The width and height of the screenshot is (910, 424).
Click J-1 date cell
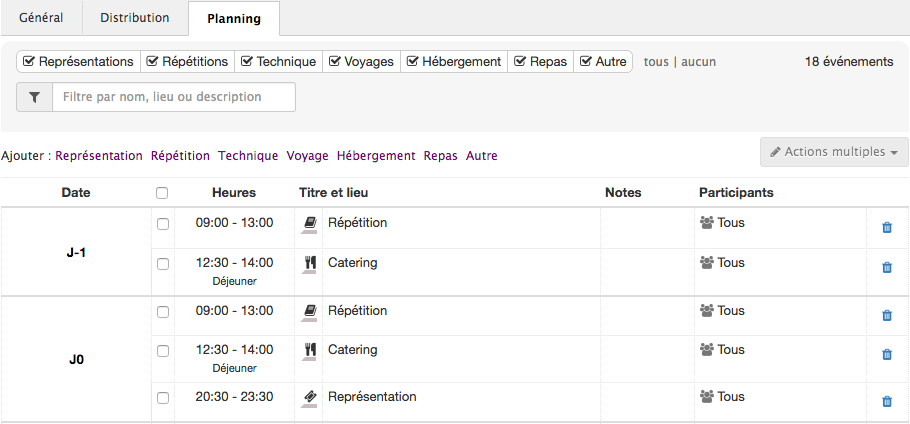tap(77, 253)
